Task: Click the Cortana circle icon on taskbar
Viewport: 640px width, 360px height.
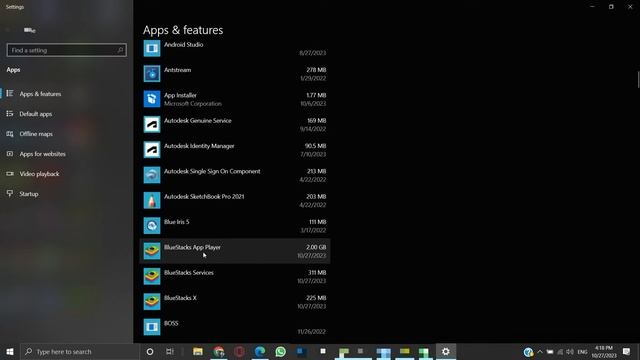Action: (x=150, y=351)
